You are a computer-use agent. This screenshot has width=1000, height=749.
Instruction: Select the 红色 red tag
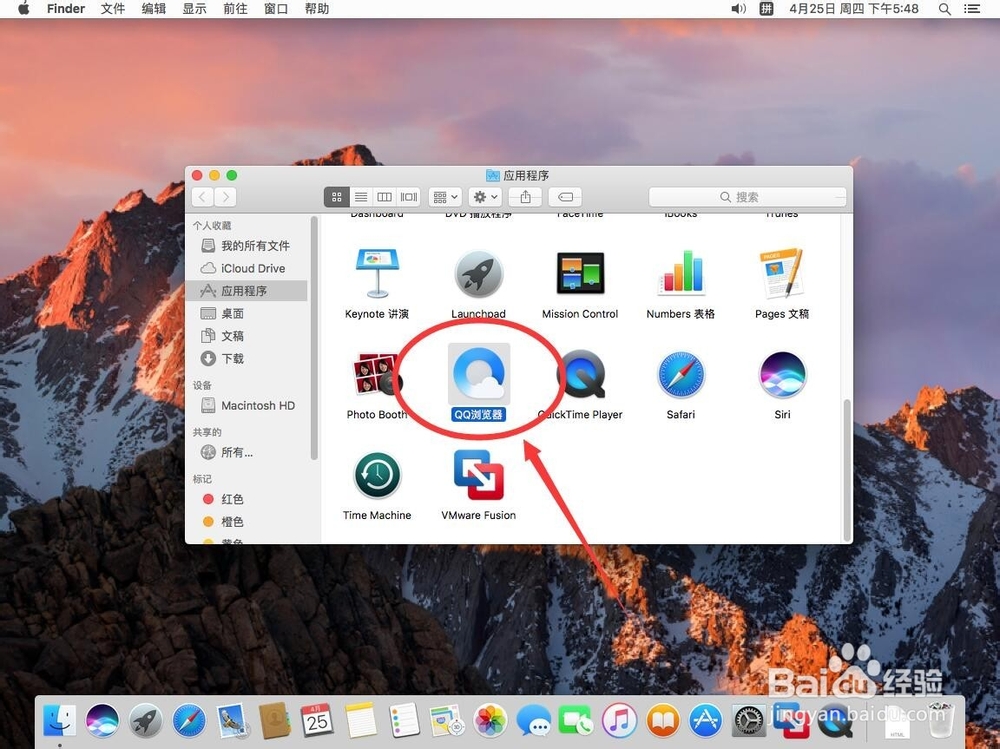pos(247,499)
